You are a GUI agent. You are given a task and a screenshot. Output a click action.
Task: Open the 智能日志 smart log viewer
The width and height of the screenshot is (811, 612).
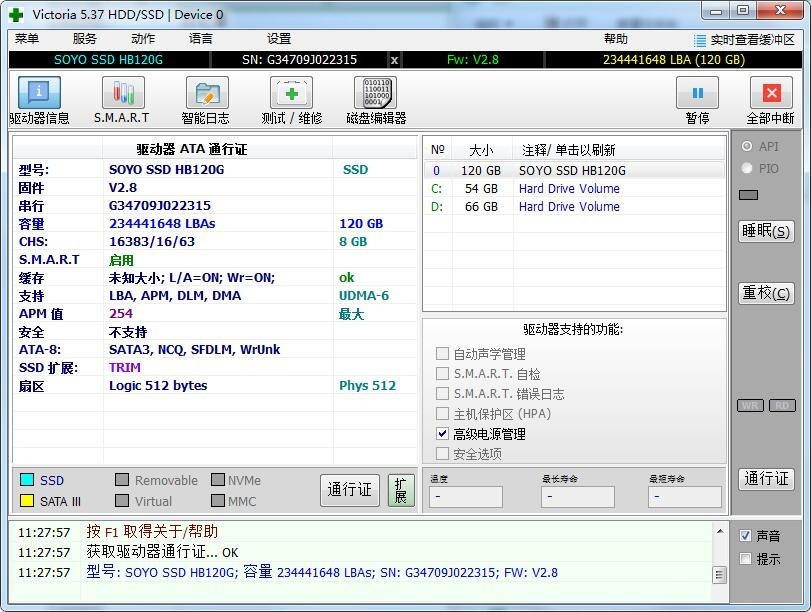[205, 99]
